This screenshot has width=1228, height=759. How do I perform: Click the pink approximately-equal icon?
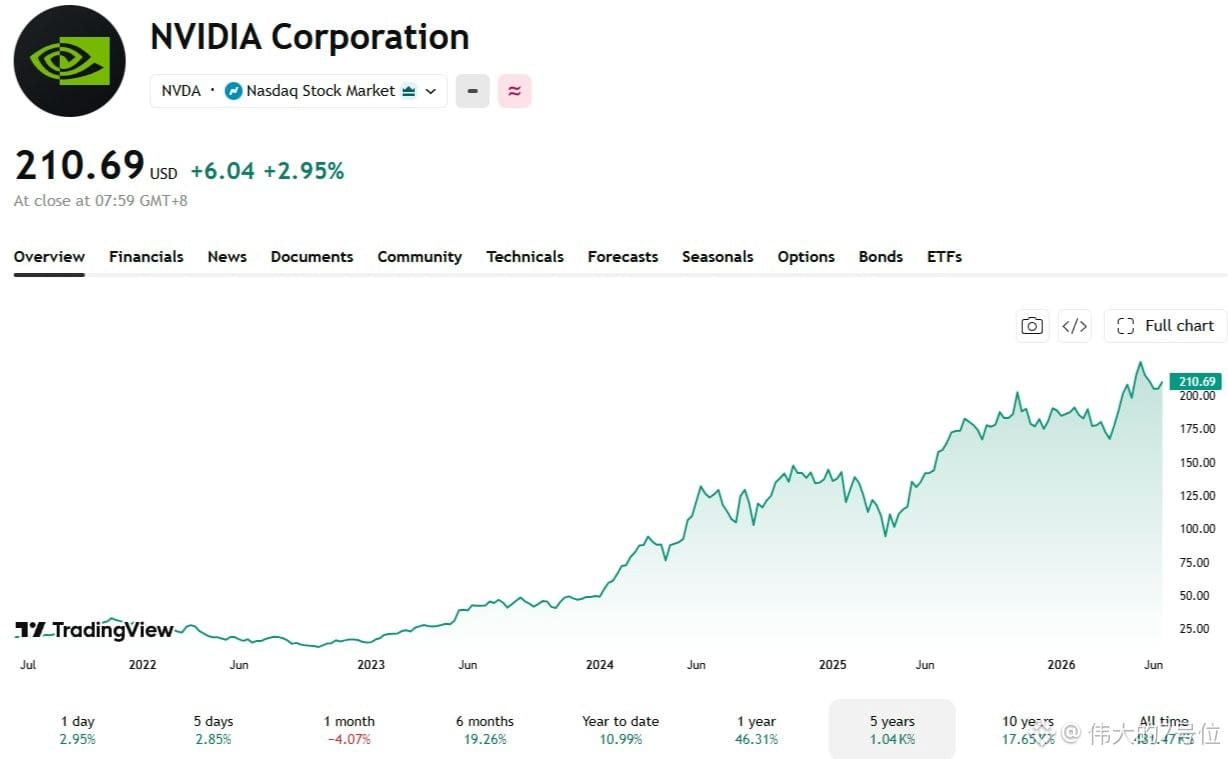[x=515, y=91]
